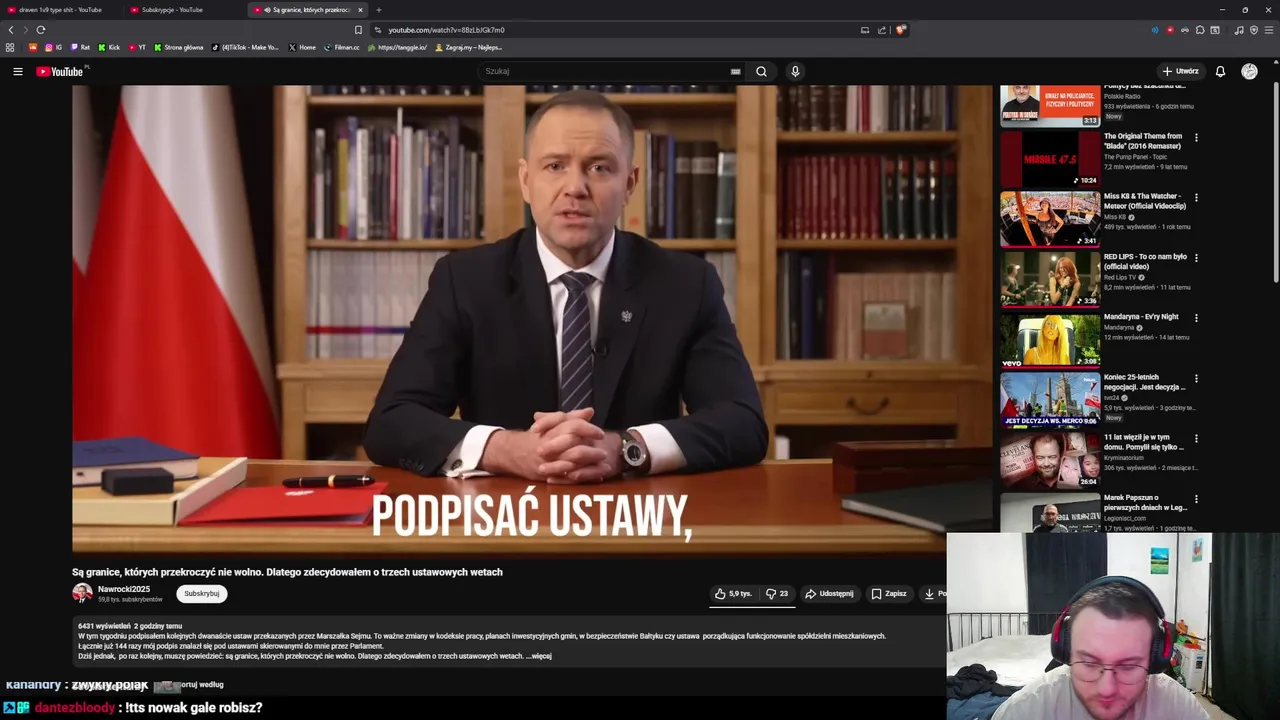The width and height of the screenshot is (1280, 720).
Task: Focus the Szukaj search field
Action: pos(605,71)
